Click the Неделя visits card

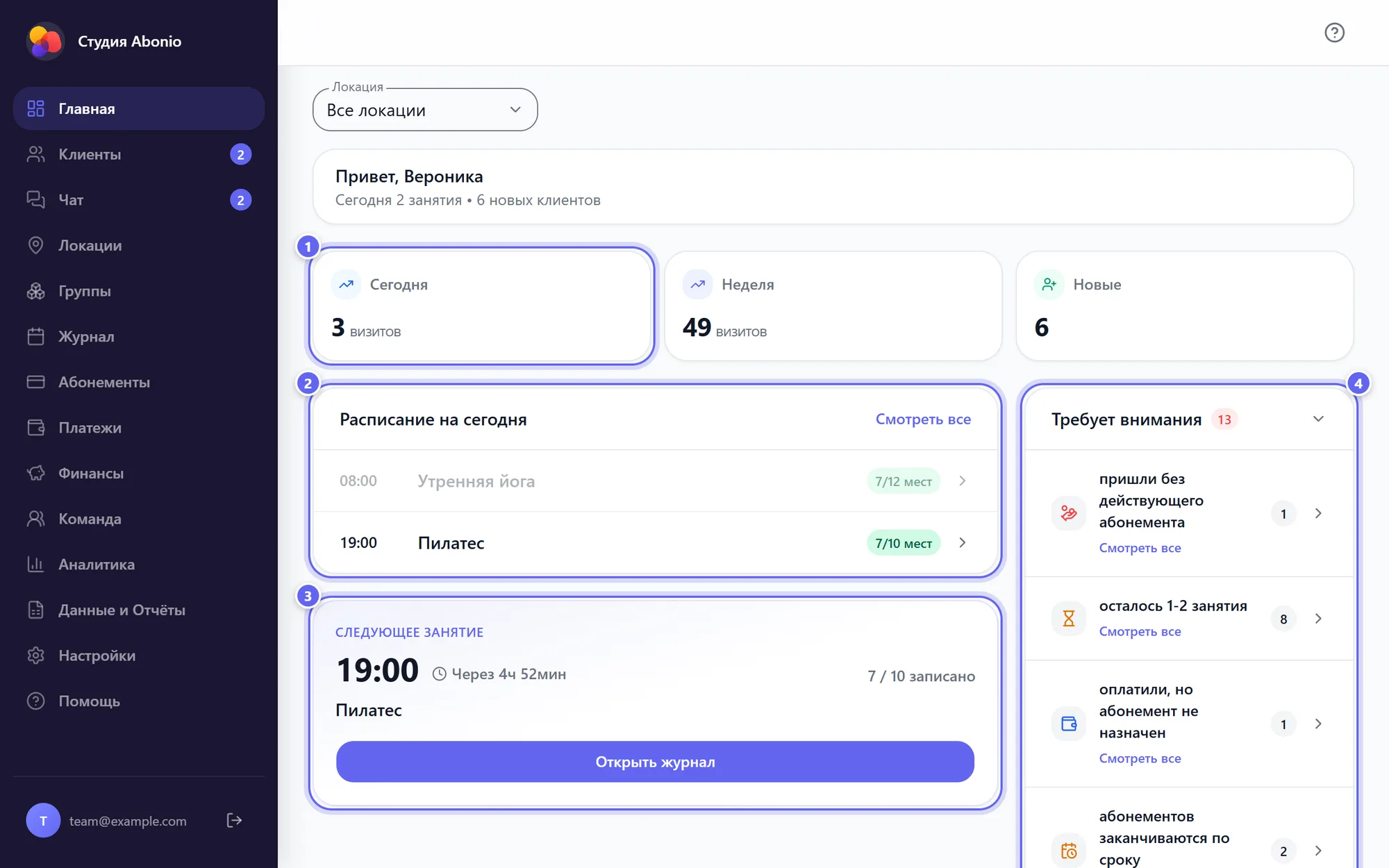click(x=833, y=306)
